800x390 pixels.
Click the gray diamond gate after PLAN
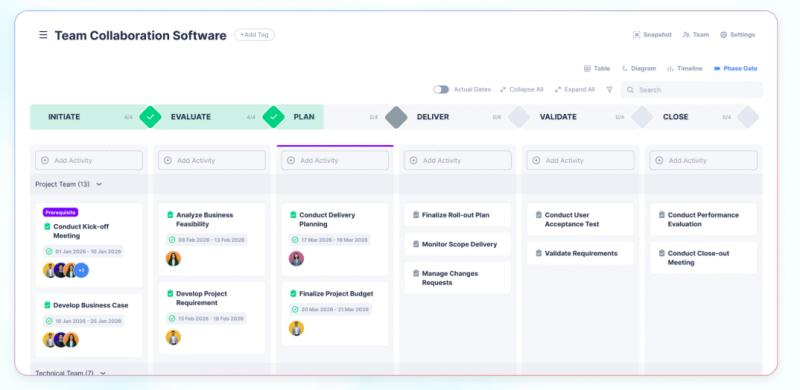point(396,117)
